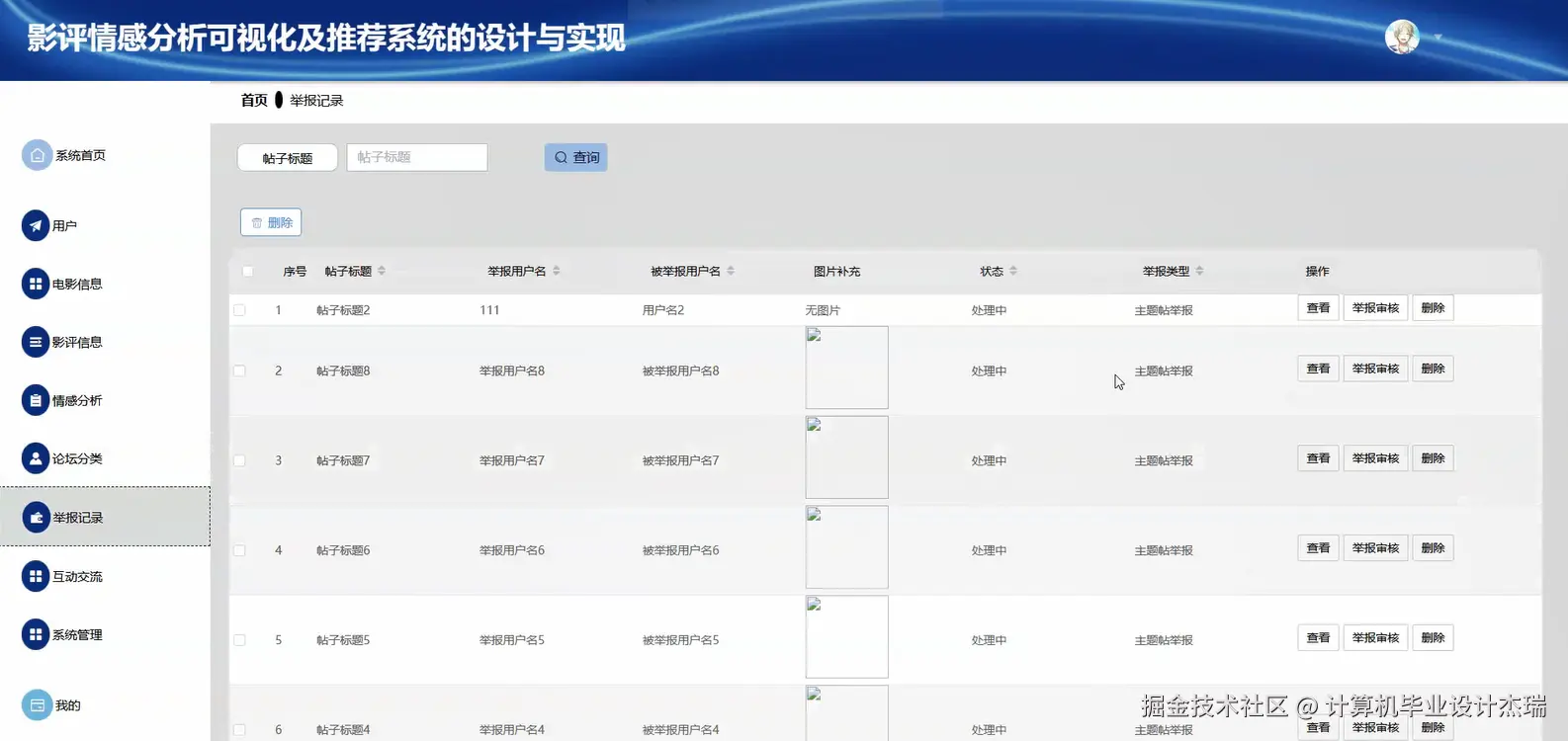Screen dimensions: 1568x741
Task: Click the list icon beside 影评信息
Action: point(36,342)
